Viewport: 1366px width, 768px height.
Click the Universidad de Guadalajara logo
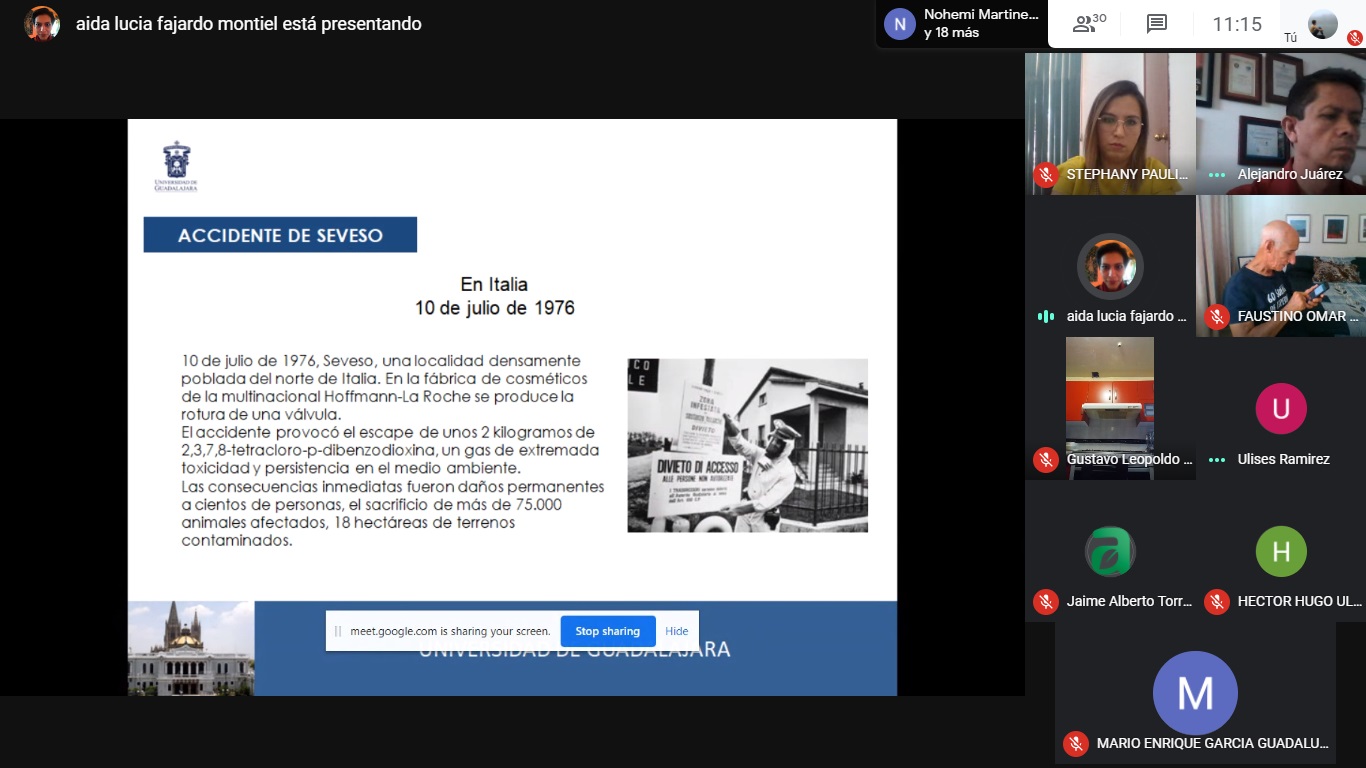pos(176,166)
